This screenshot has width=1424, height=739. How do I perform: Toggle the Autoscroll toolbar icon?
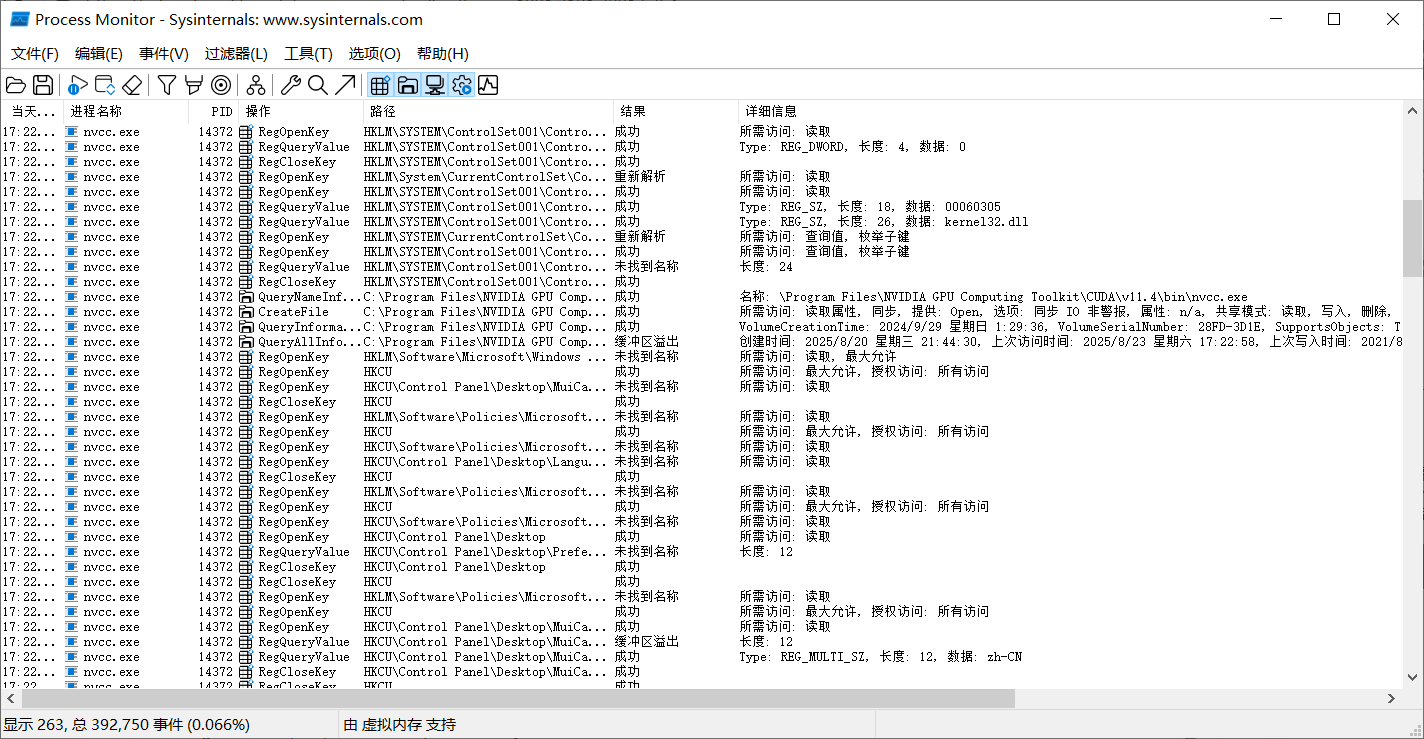(105, 85)
